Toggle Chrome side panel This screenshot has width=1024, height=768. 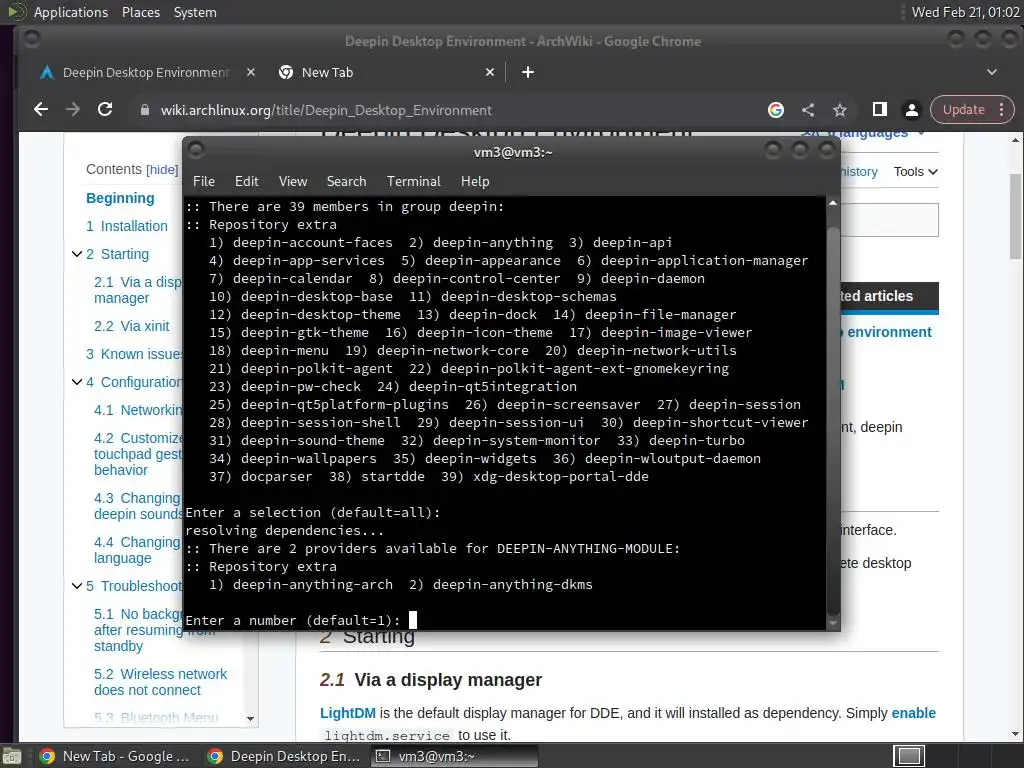(879, 110)
